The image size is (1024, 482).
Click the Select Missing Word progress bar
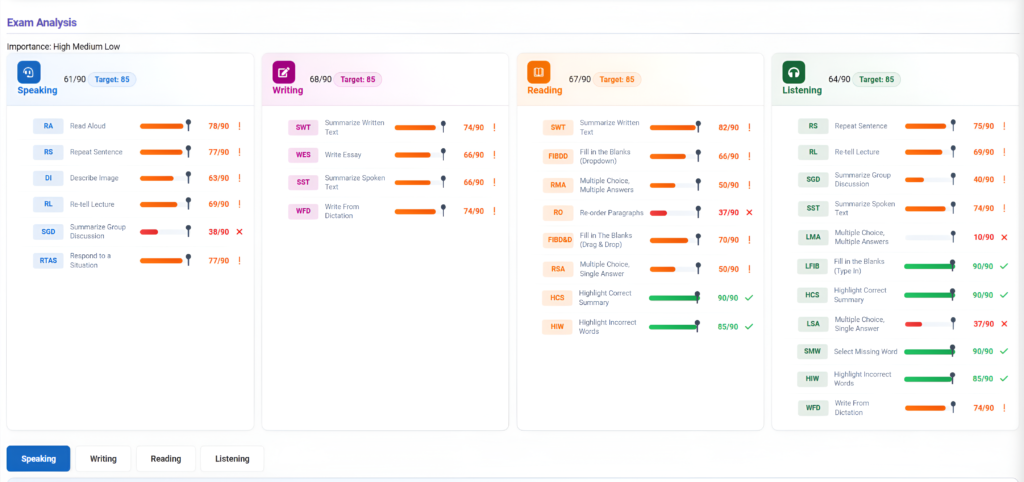coord(929,351)
